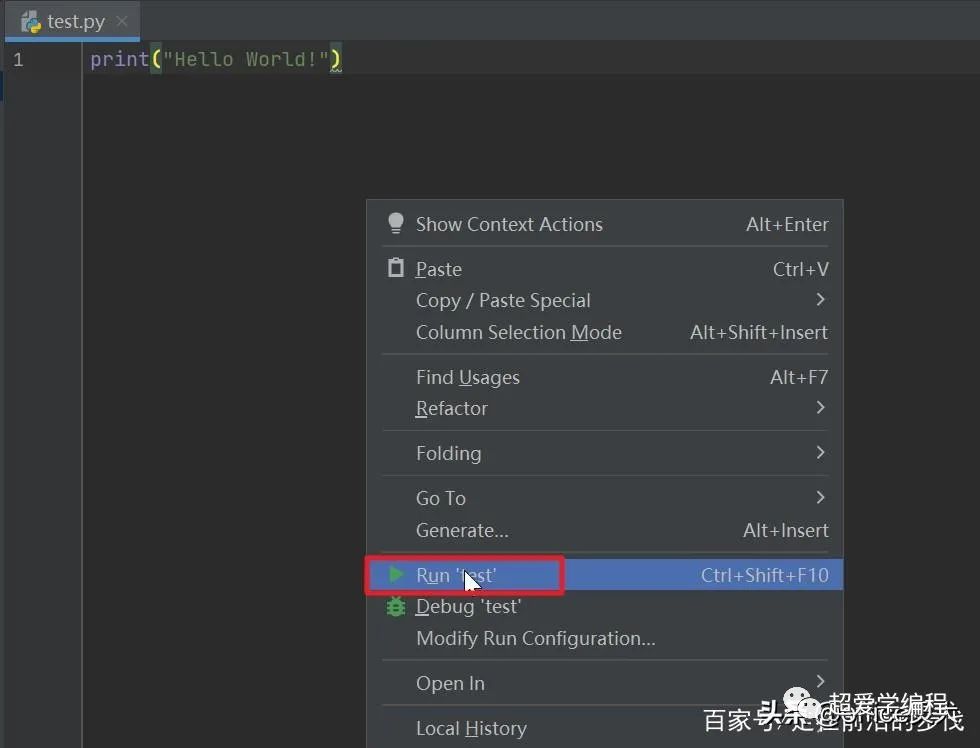Expand the Go To chevron arrow

pyautogui.click(x=821, y=497)
